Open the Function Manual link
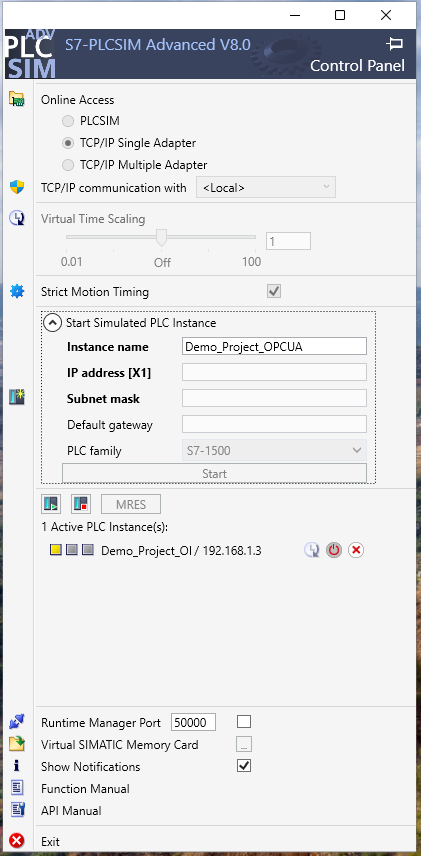421x856 pixels. click(85, 788)
